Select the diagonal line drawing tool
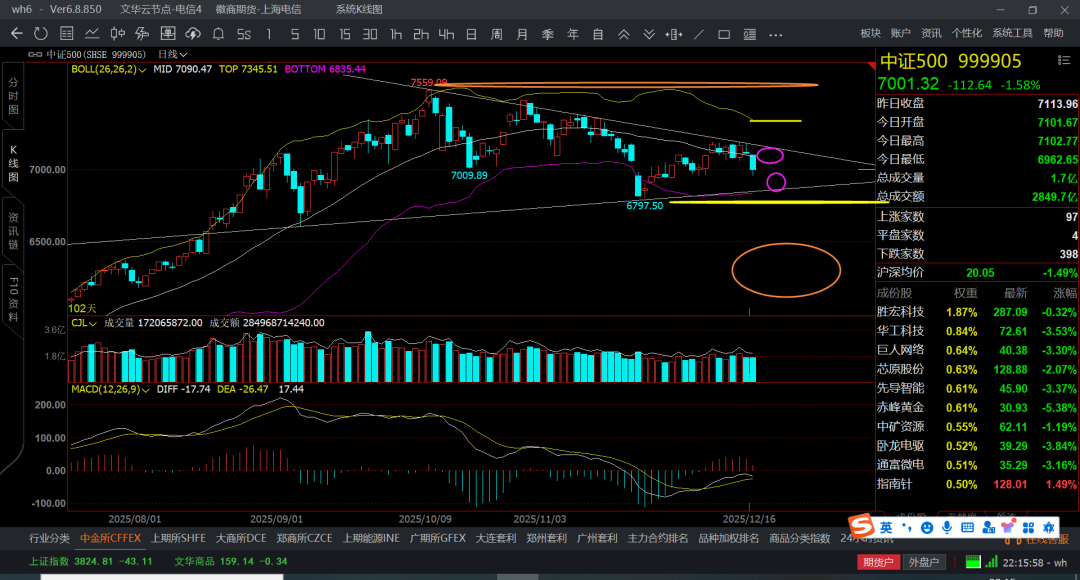 click(x=699, y=34)
